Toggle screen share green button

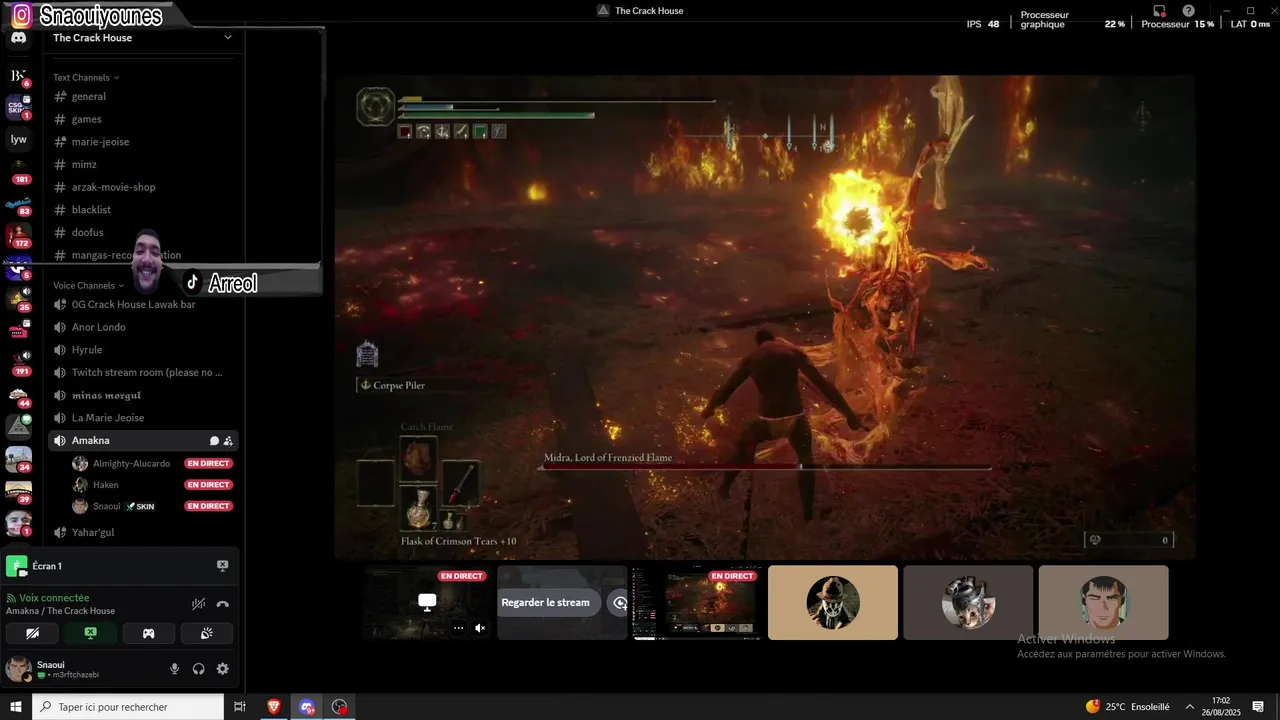[90, 633]
